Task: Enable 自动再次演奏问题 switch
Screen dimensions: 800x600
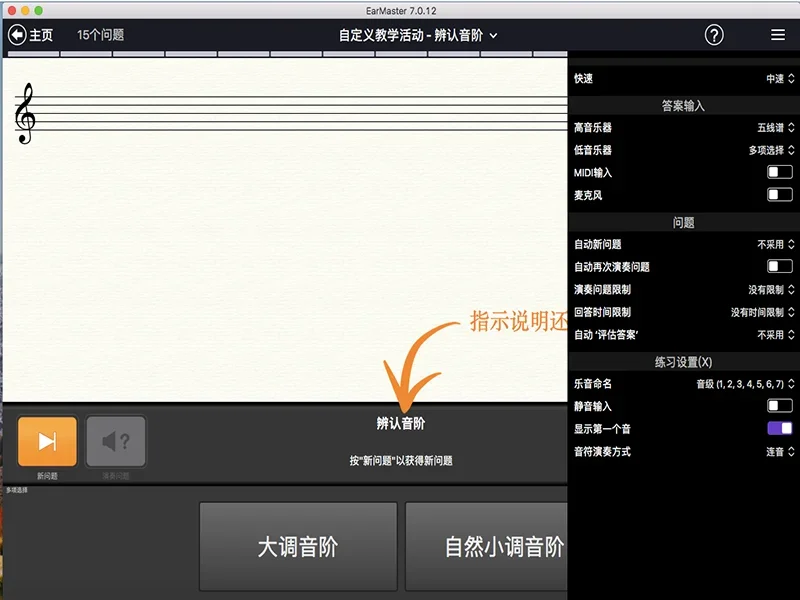Action: (780, 266)
